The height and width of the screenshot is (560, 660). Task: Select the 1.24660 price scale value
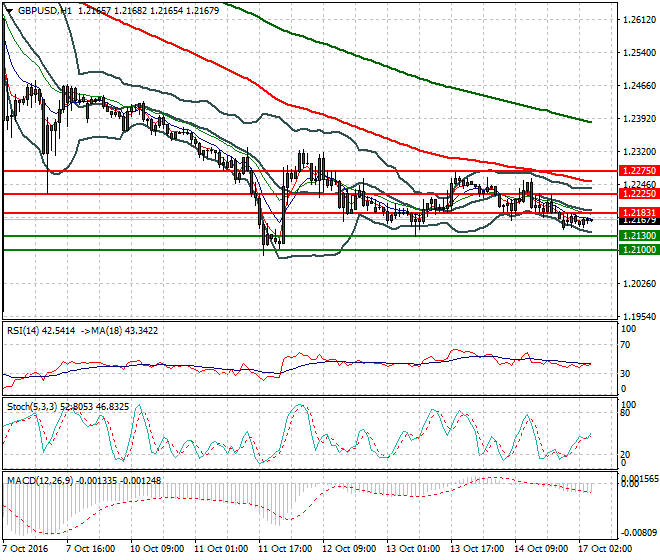coord(639,86)
